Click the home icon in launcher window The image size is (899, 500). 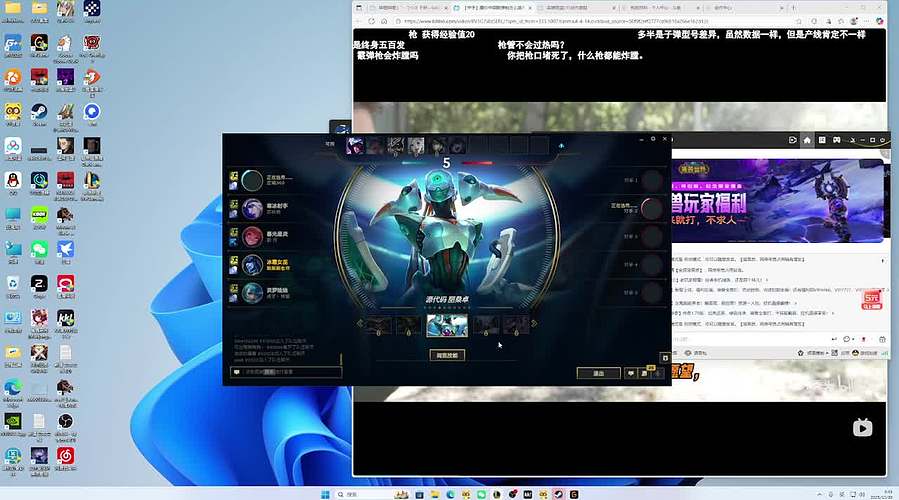[x=807, y=140]
